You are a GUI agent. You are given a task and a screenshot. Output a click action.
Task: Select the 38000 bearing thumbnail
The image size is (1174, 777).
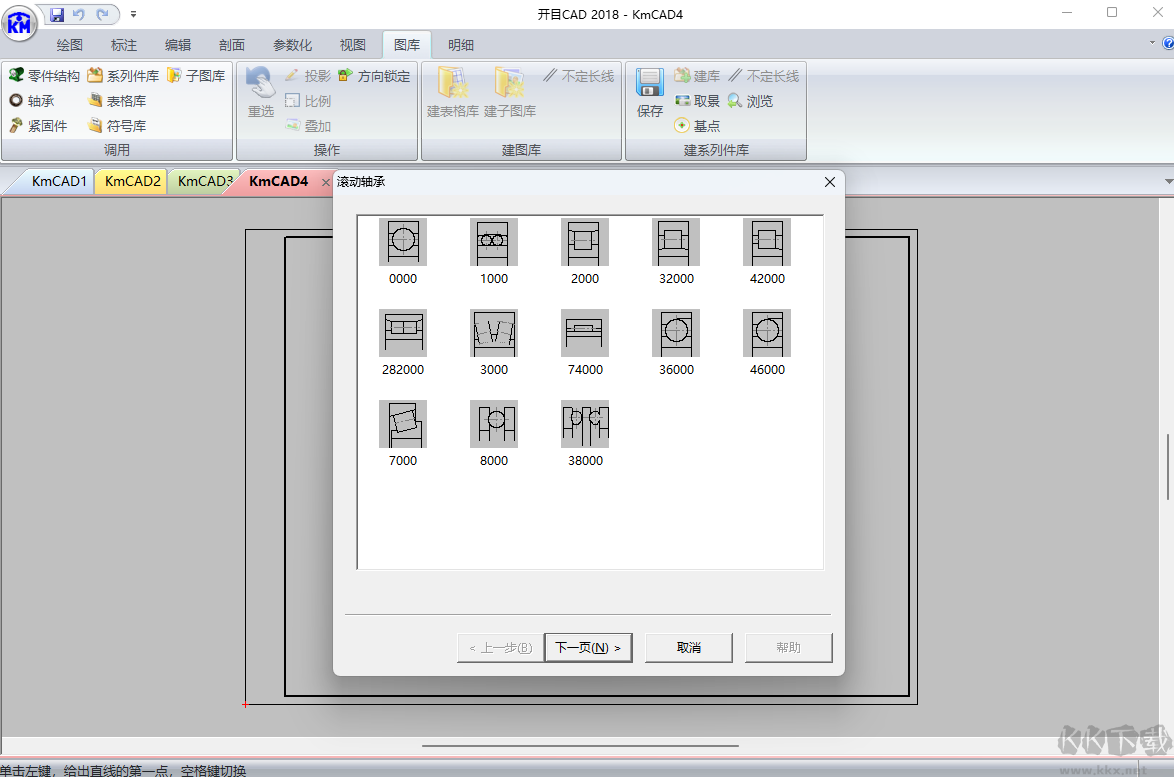tap(585, 424)
